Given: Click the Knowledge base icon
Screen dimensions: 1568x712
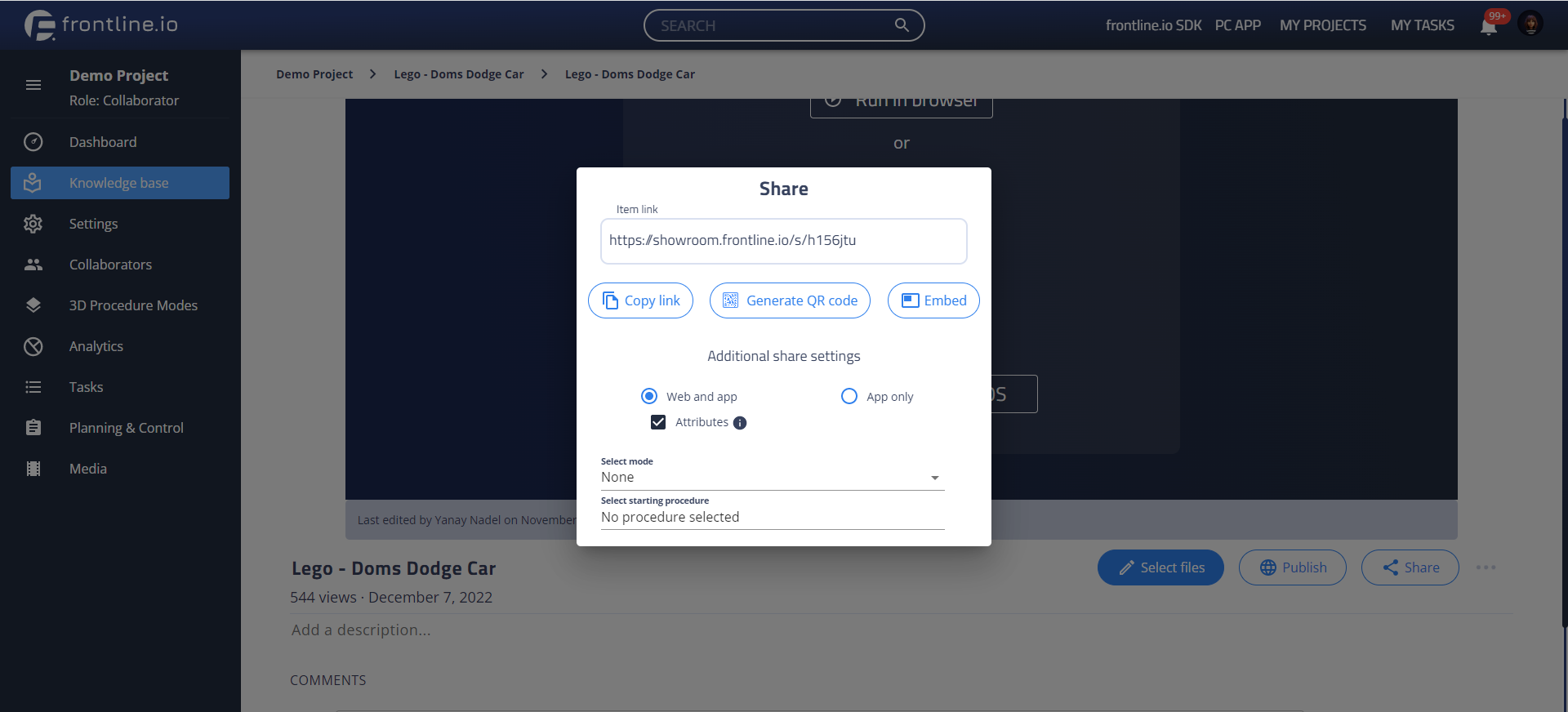Looking at the screenshot, I should coord(33,183).
